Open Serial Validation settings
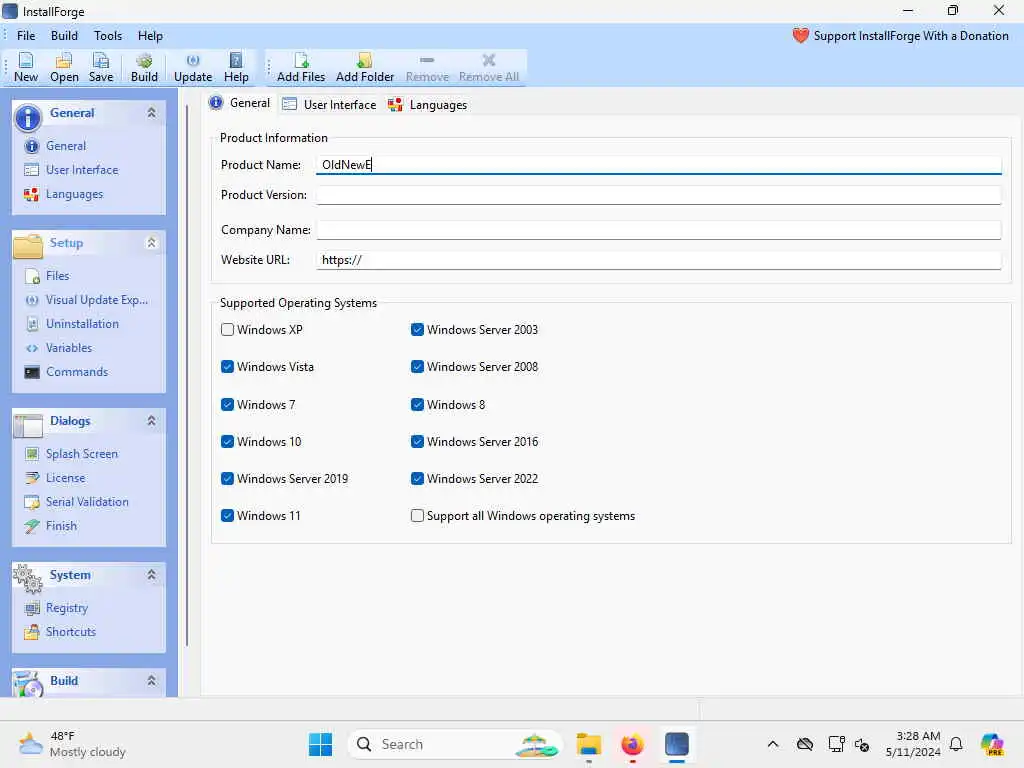The height and width of the screenshot is (768, 1024). click(x=87, y=502)
